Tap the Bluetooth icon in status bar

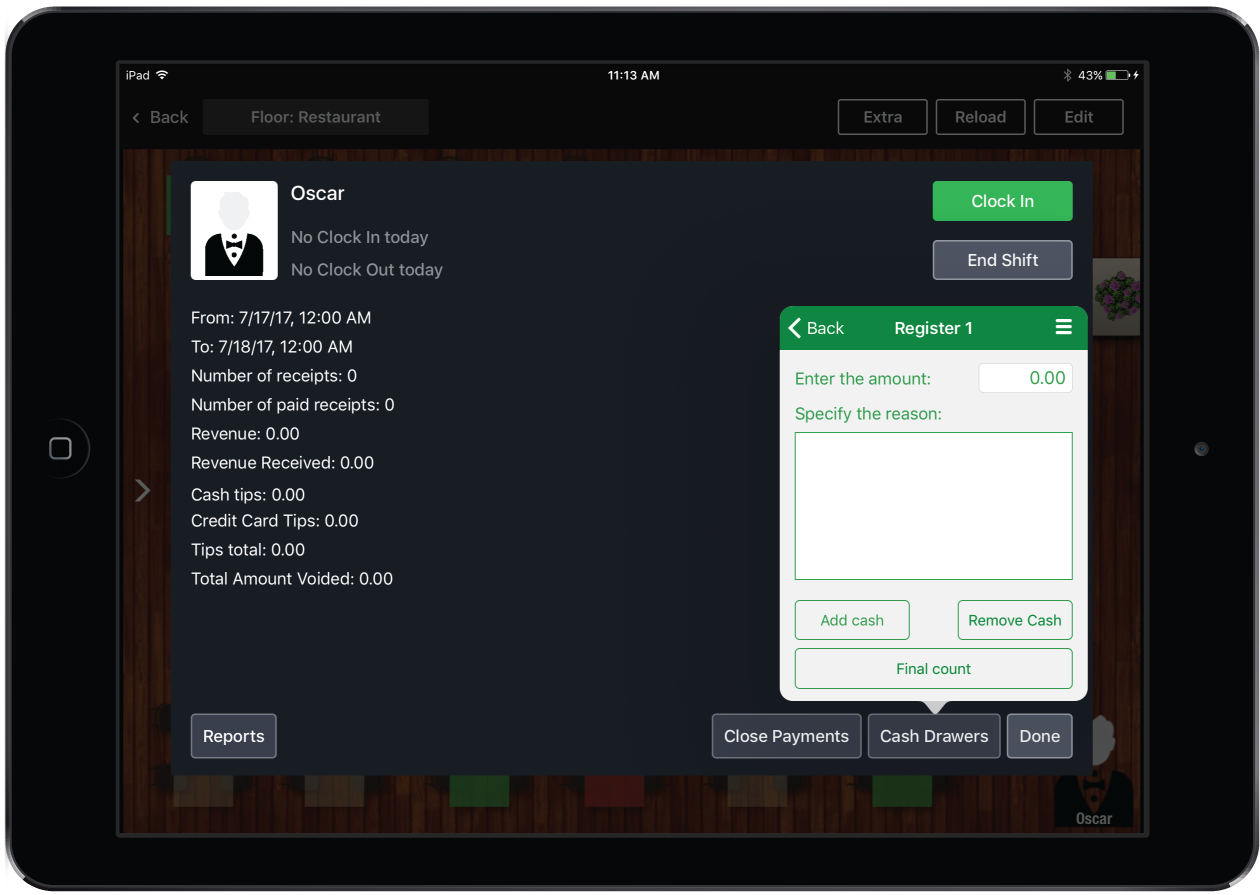pyautogui.click(x=1068, y=75)
